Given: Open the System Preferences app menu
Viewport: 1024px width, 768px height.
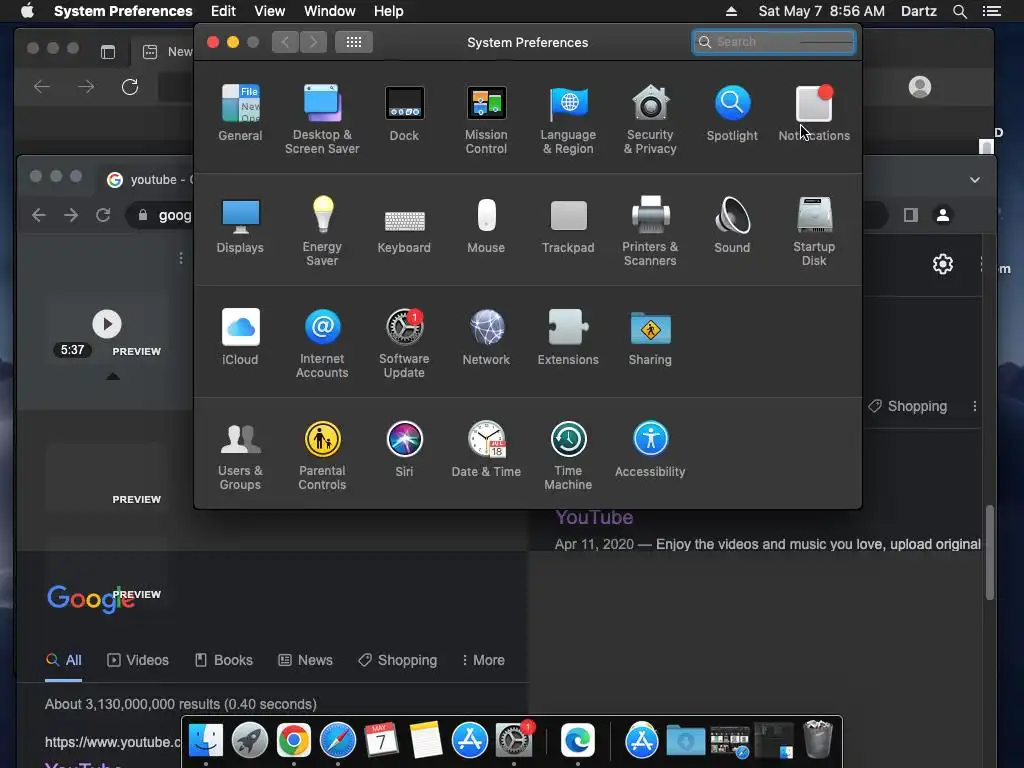Looking at the screenshot, I should point(123,11).
